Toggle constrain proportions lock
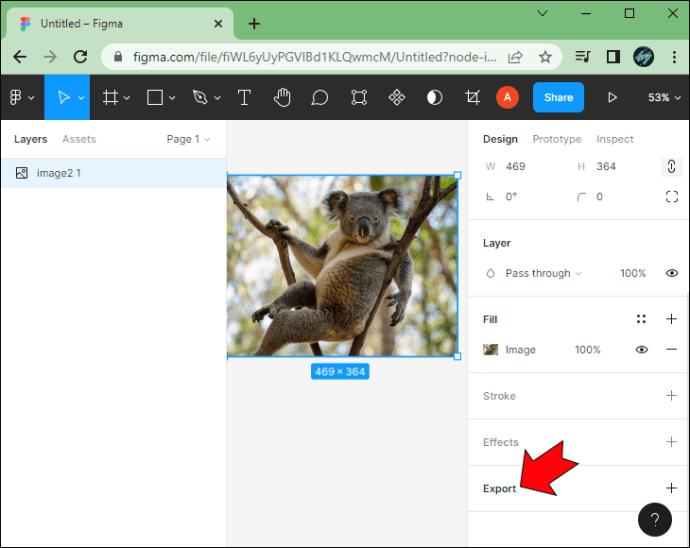Image resolution: width=690 pixels, height=548 pixels. (671, 167)
